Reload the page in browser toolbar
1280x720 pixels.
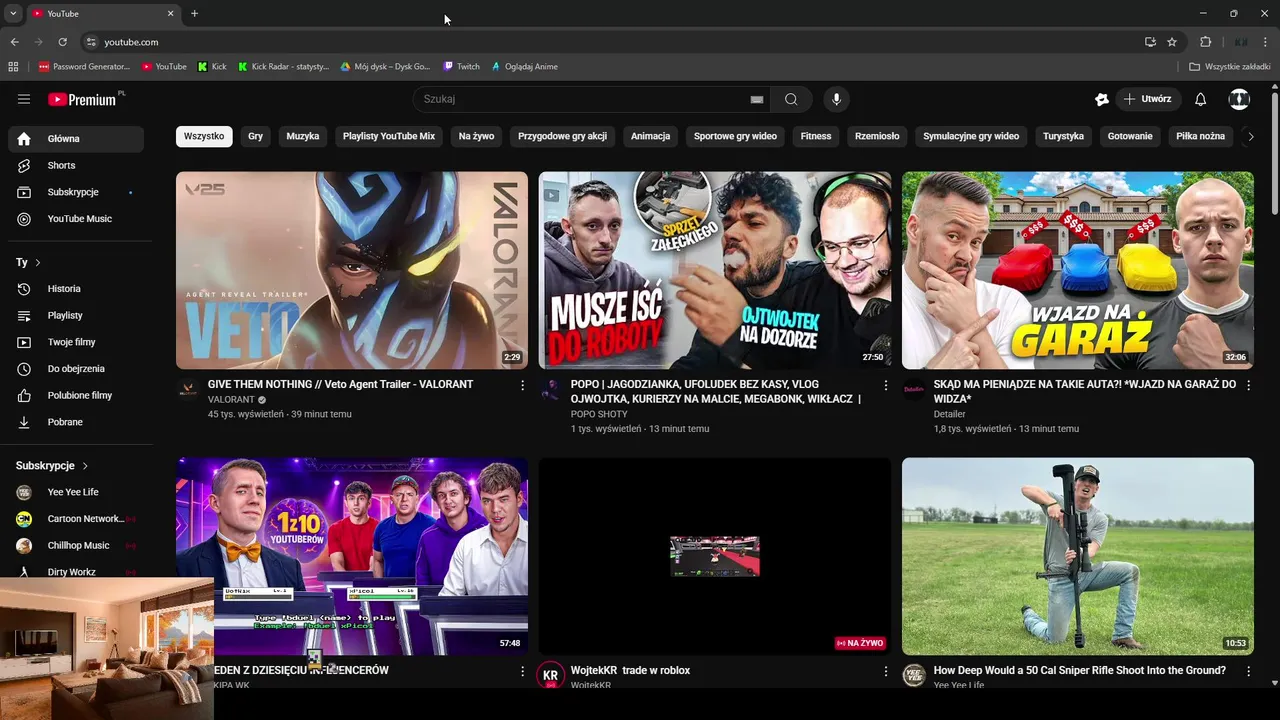click(x=62, y=42)
